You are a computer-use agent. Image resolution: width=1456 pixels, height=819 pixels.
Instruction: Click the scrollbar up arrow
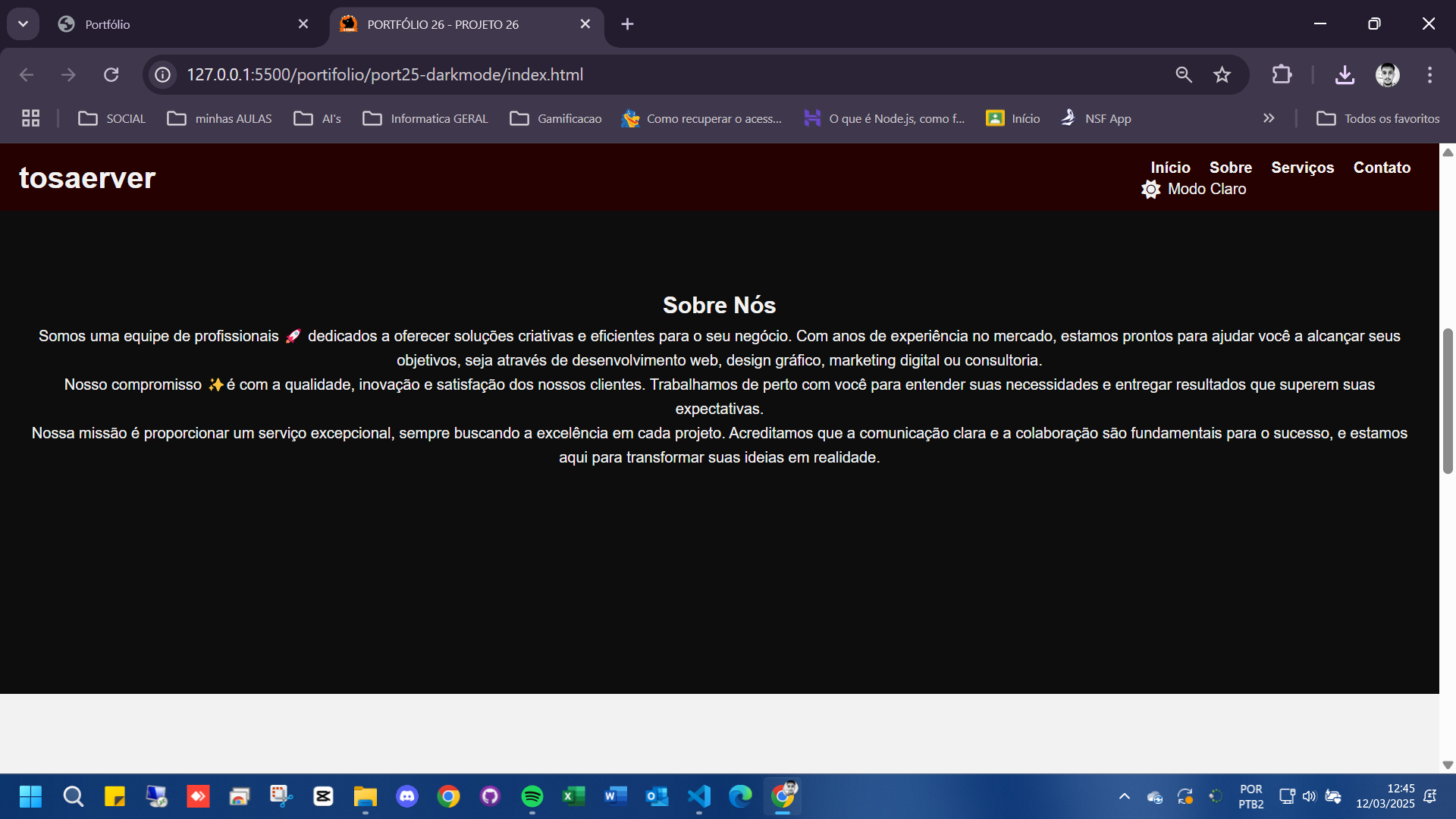[x=1448, y=152]
